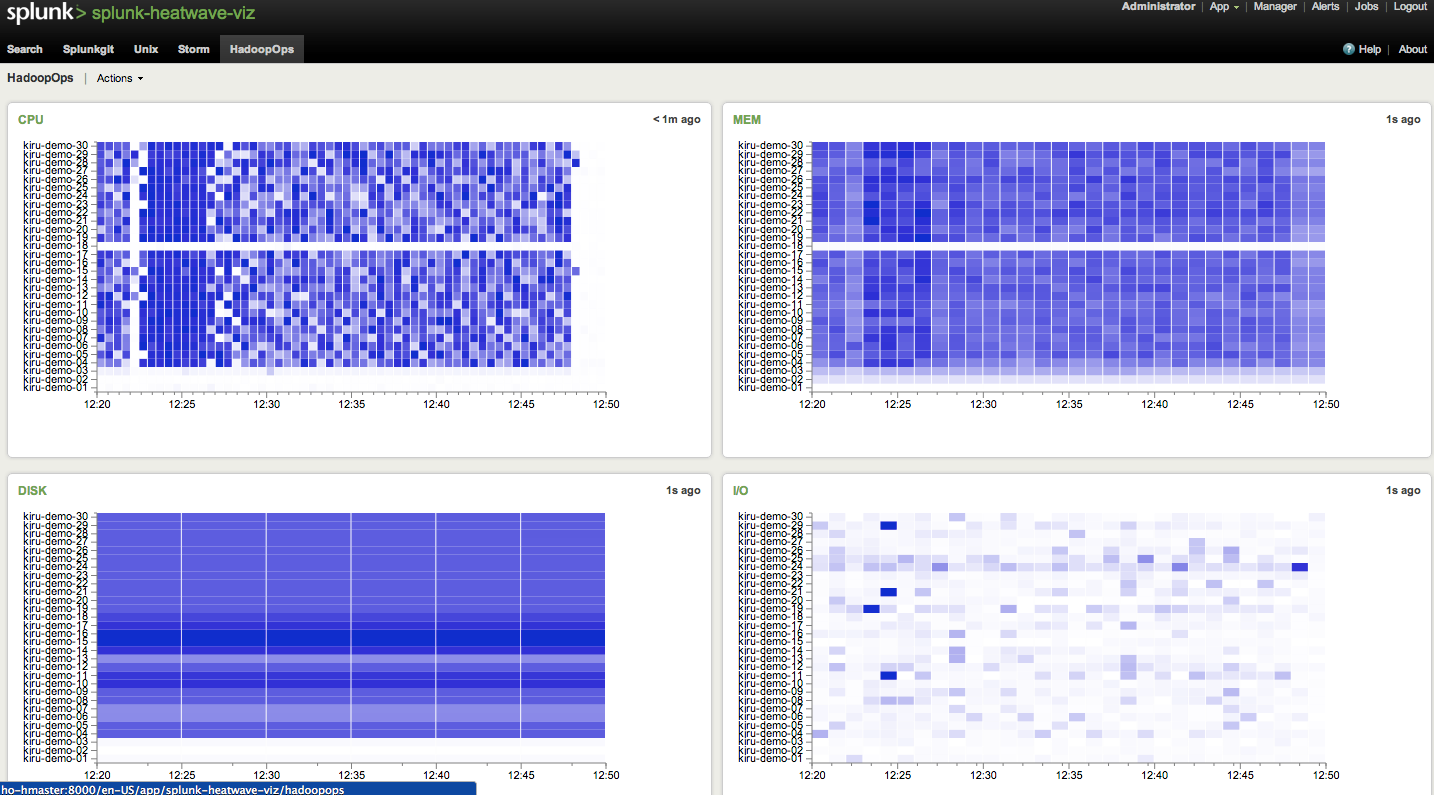Click the 12:40 axis label in MEM chart
The width and height of the screenshot is (1434, 795).
click(x=1155, y=404)
